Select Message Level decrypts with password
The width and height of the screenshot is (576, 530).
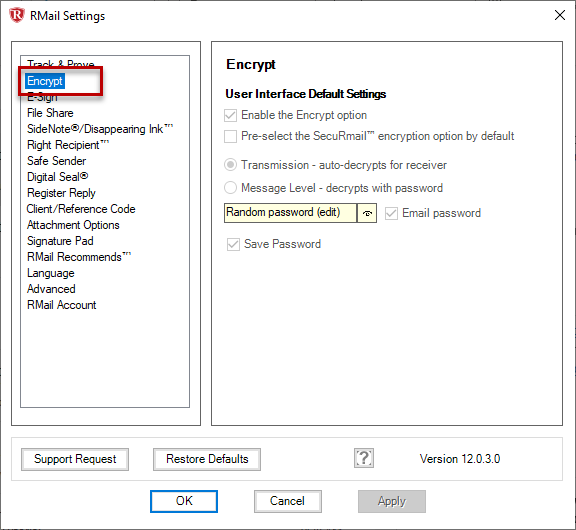(230, 188)
